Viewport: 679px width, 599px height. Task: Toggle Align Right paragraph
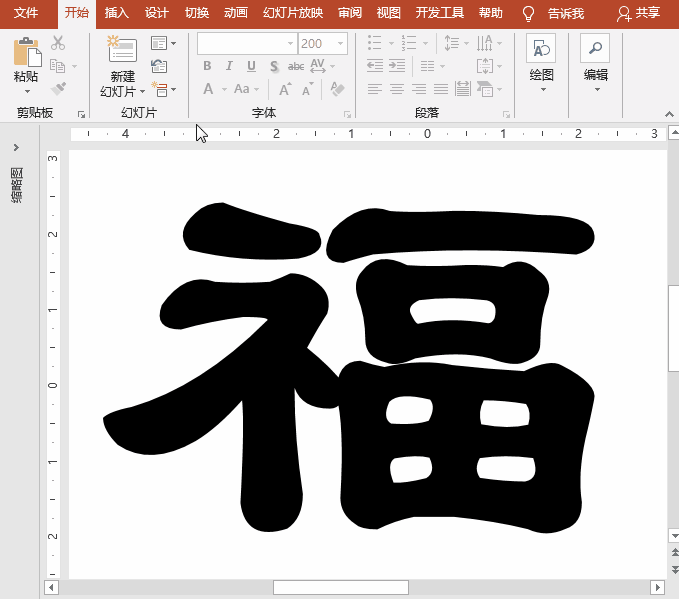[419, 89]
